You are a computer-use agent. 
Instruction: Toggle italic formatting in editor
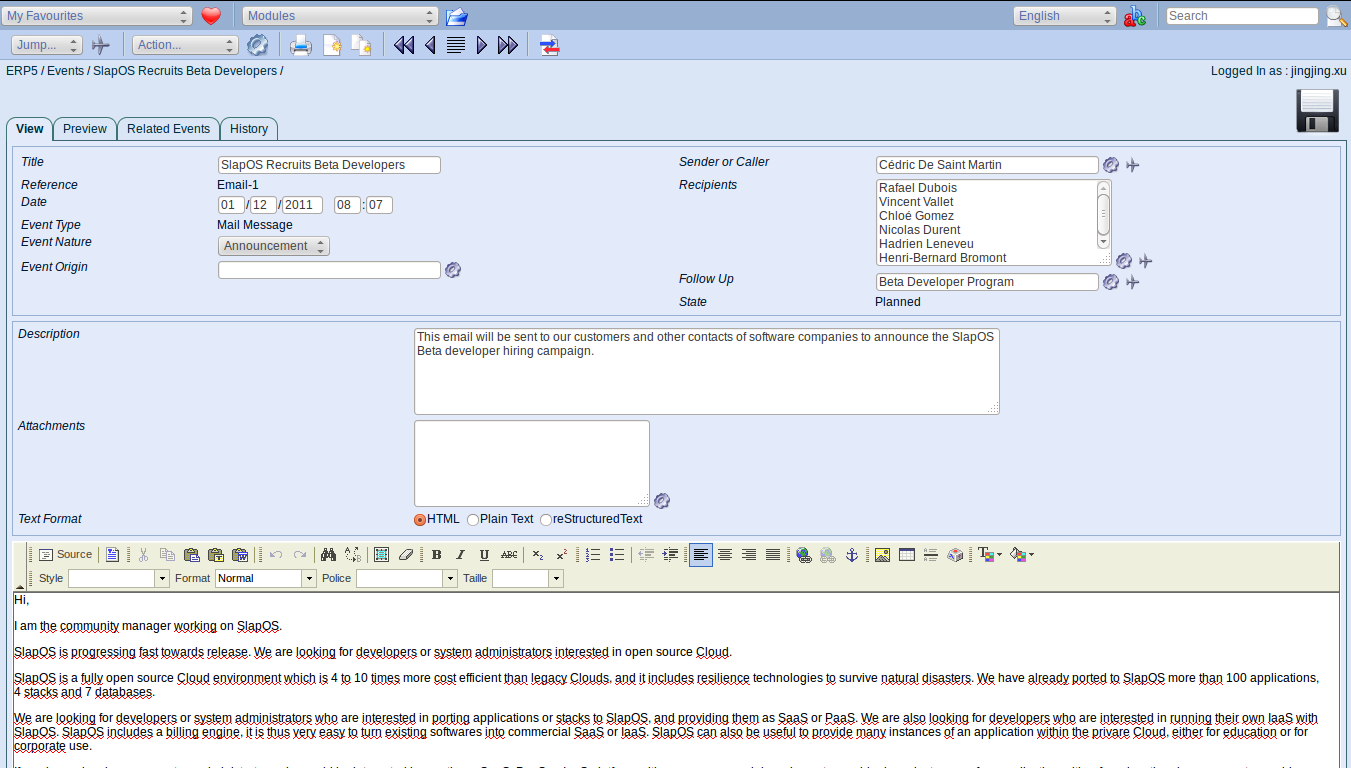tap(460, 555)
